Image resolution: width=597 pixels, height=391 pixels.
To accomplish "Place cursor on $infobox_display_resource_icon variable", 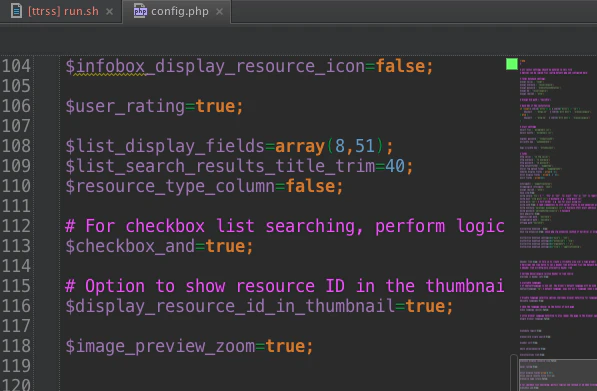I will click(215, 66).
